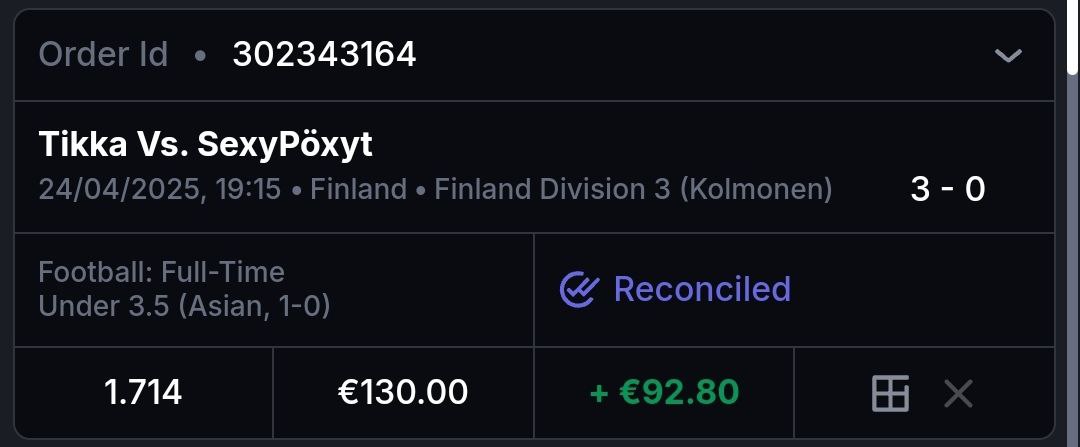Screen dimensions: 1080x447
Task: Click the bullet separator after Order Id
Action: [200, 55]
